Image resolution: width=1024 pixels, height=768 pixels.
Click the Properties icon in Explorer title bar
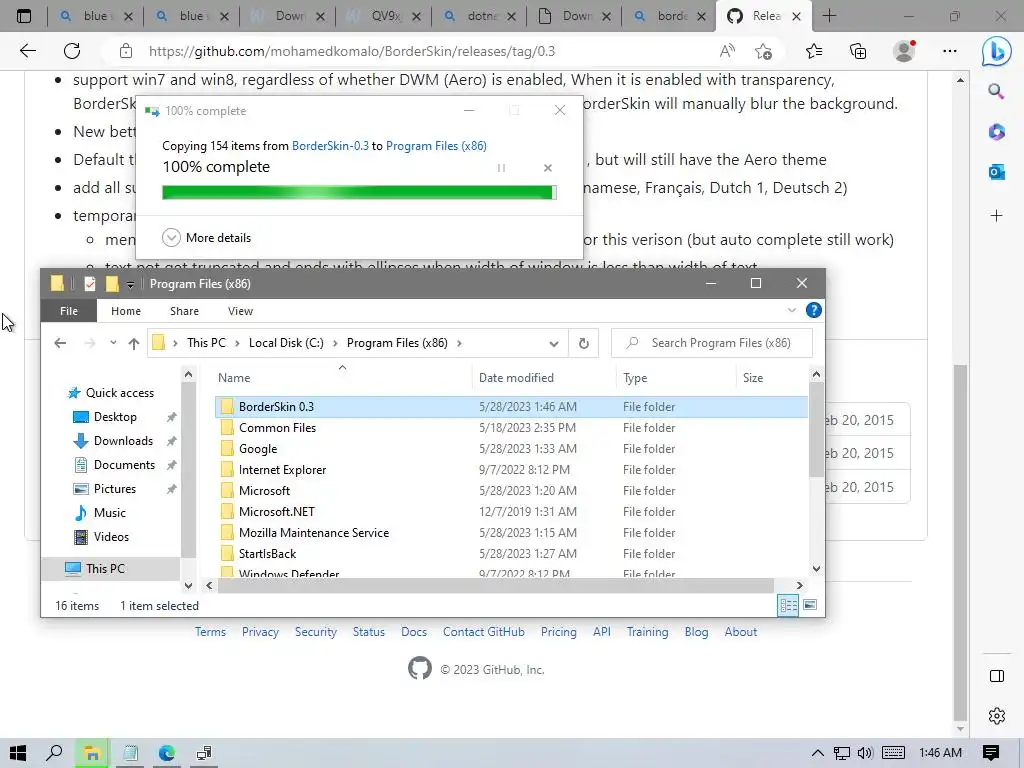point(90,283)
